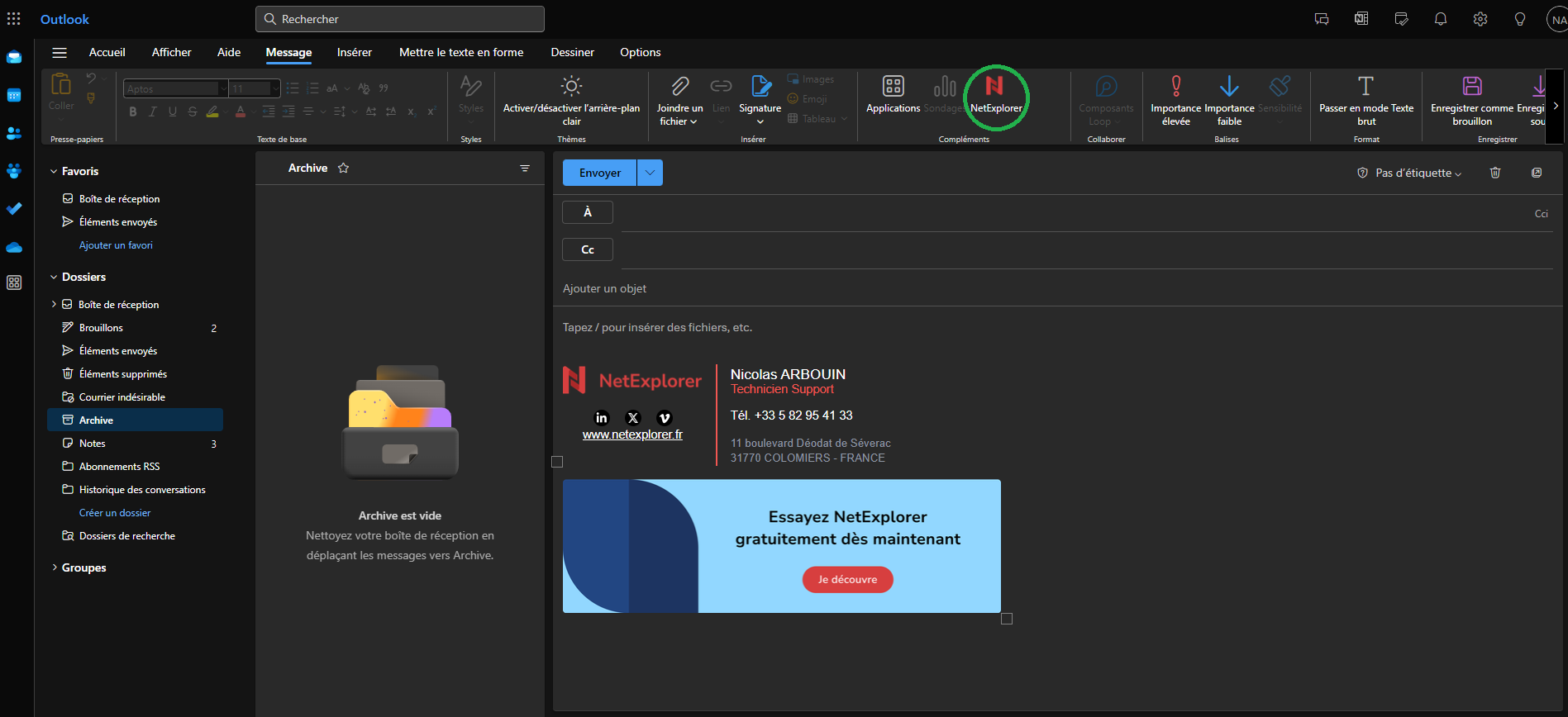
Task: Click the Bold formatting icon
Action: coord(132,112)
